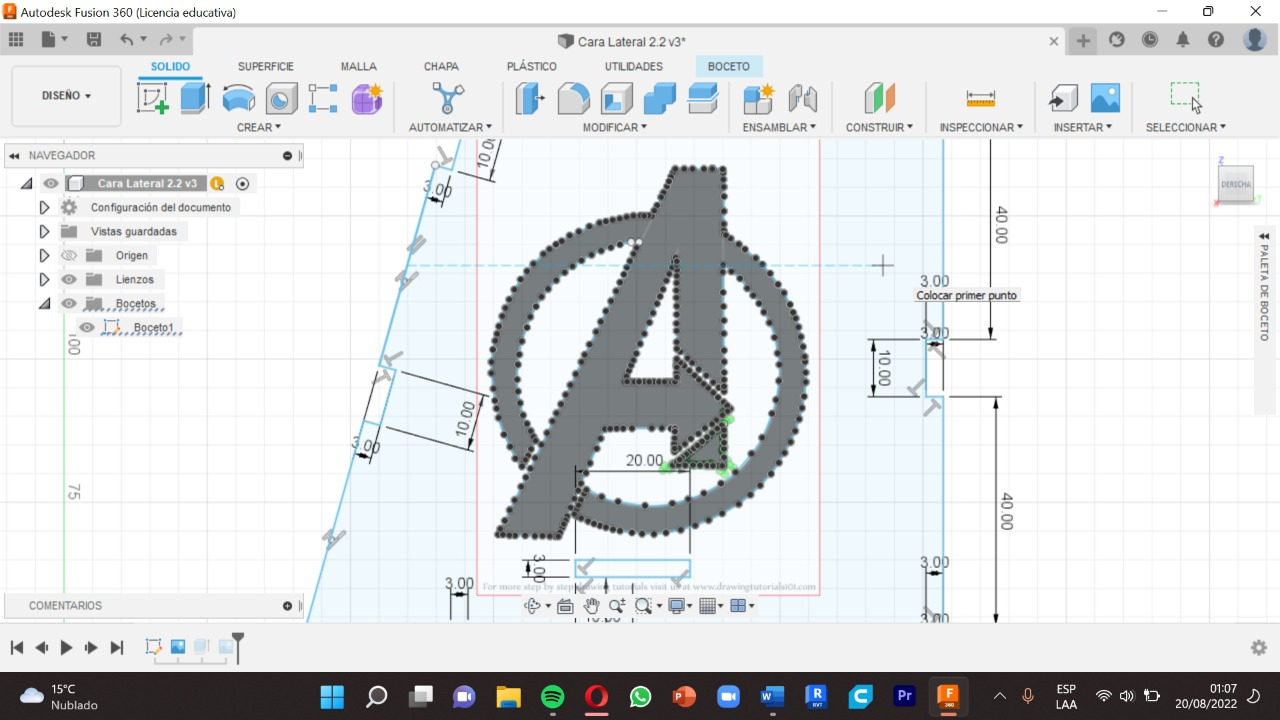Click the Hole tool icon
This screenshot has height=720, width=1280.
[x=281, y=98]
